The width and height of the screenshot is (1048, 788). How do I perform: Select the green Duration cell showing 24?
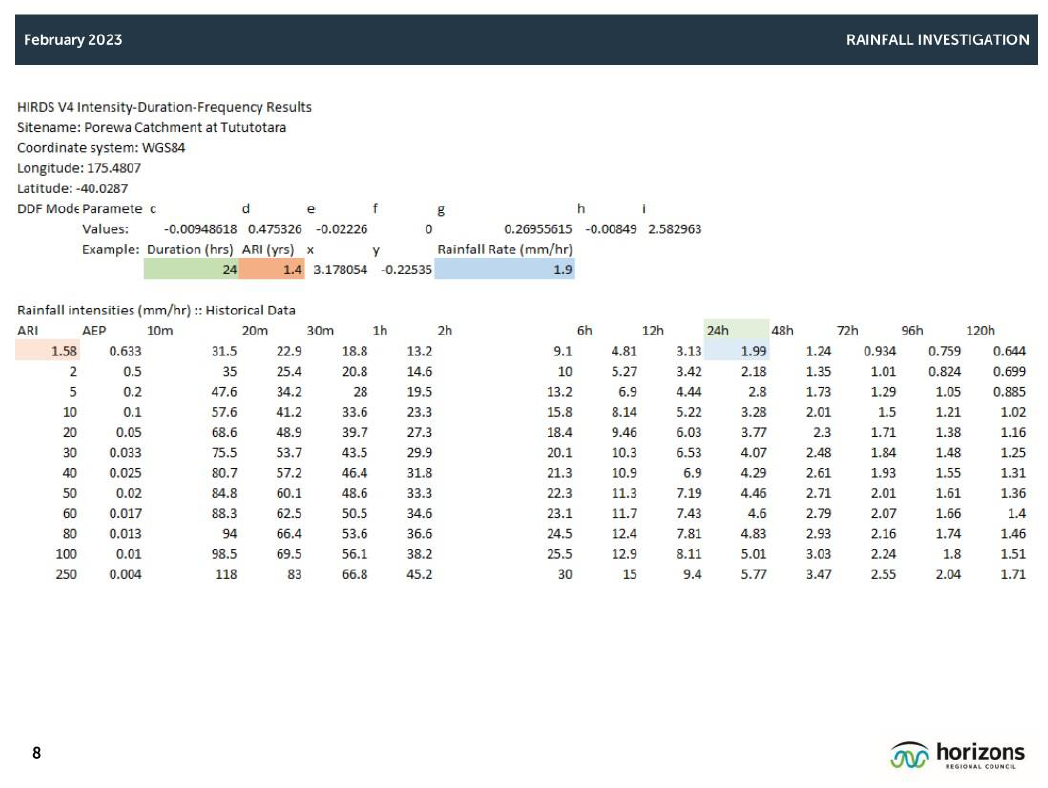pyautogui.click(x=191, y=269)
